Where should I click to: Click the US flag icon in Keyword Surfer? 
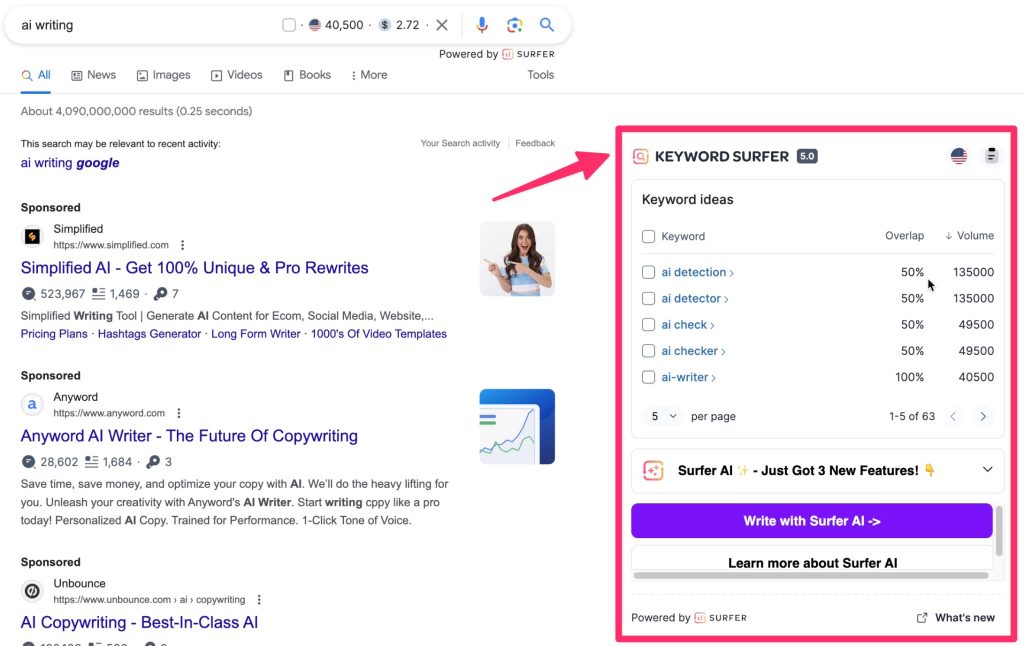[x=959, y=156]
